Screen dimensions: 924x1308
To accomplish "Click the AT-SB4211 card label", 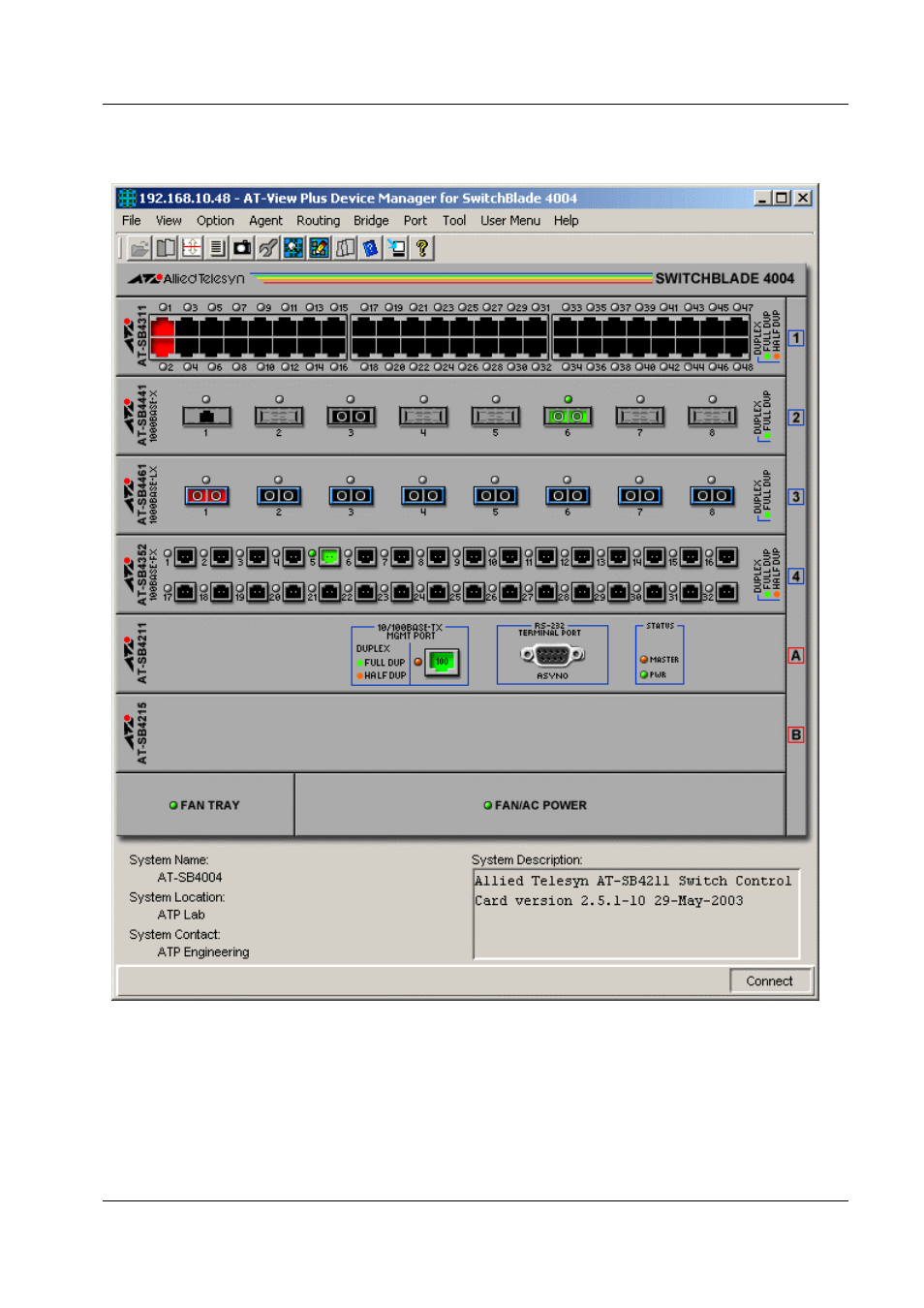I will [x=141, y=653].
